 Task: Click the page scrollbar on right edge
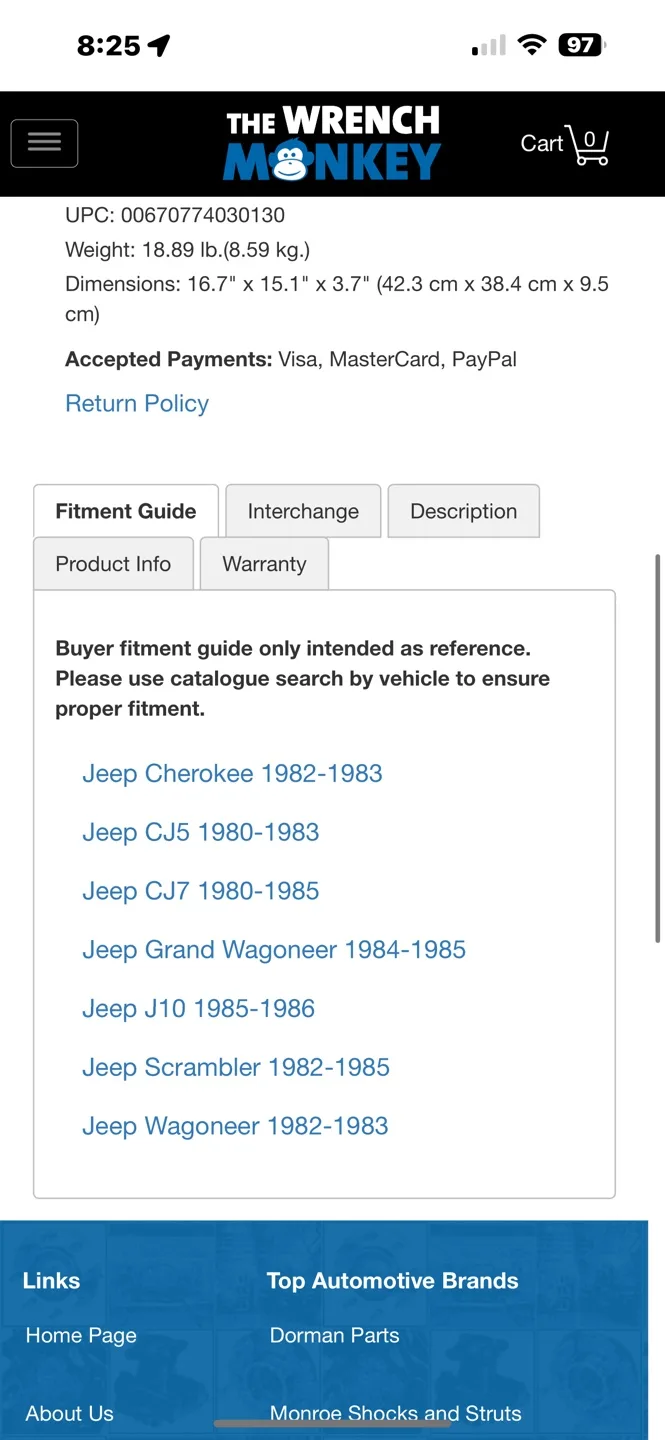click(657, 748)
